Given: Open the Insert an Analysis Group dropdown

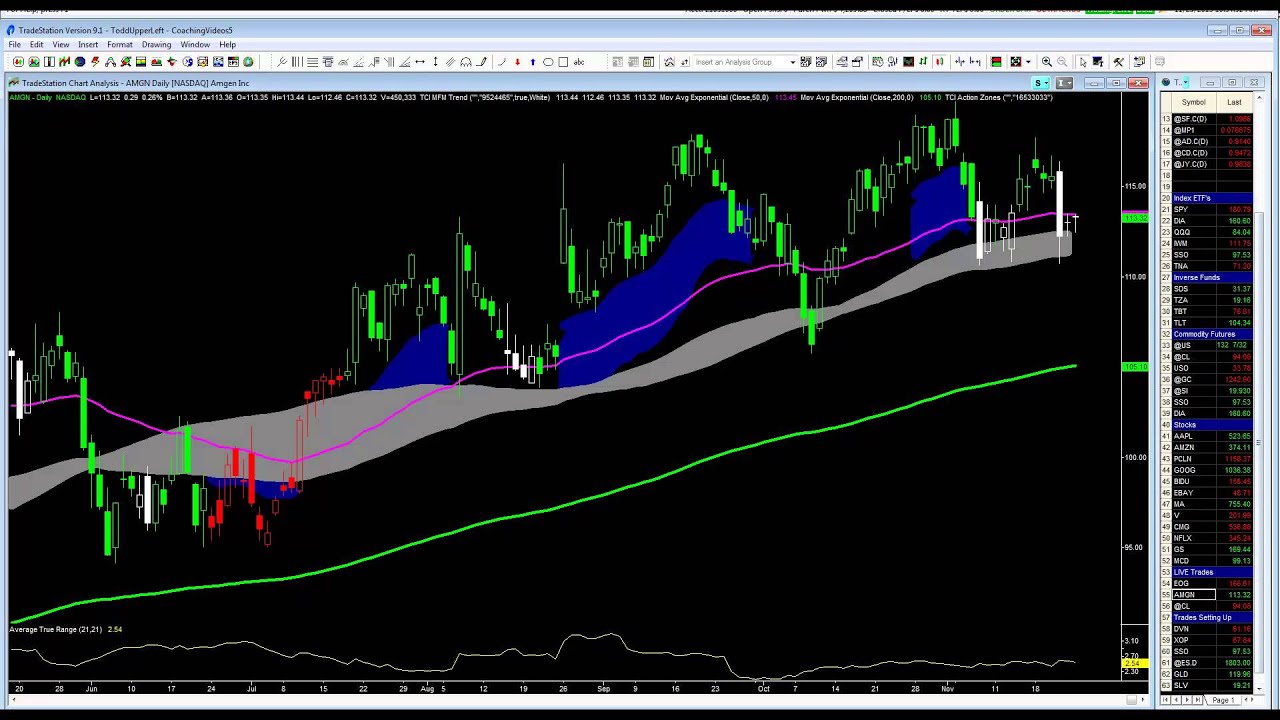Looking at the screenshot, I should [793, 62].
